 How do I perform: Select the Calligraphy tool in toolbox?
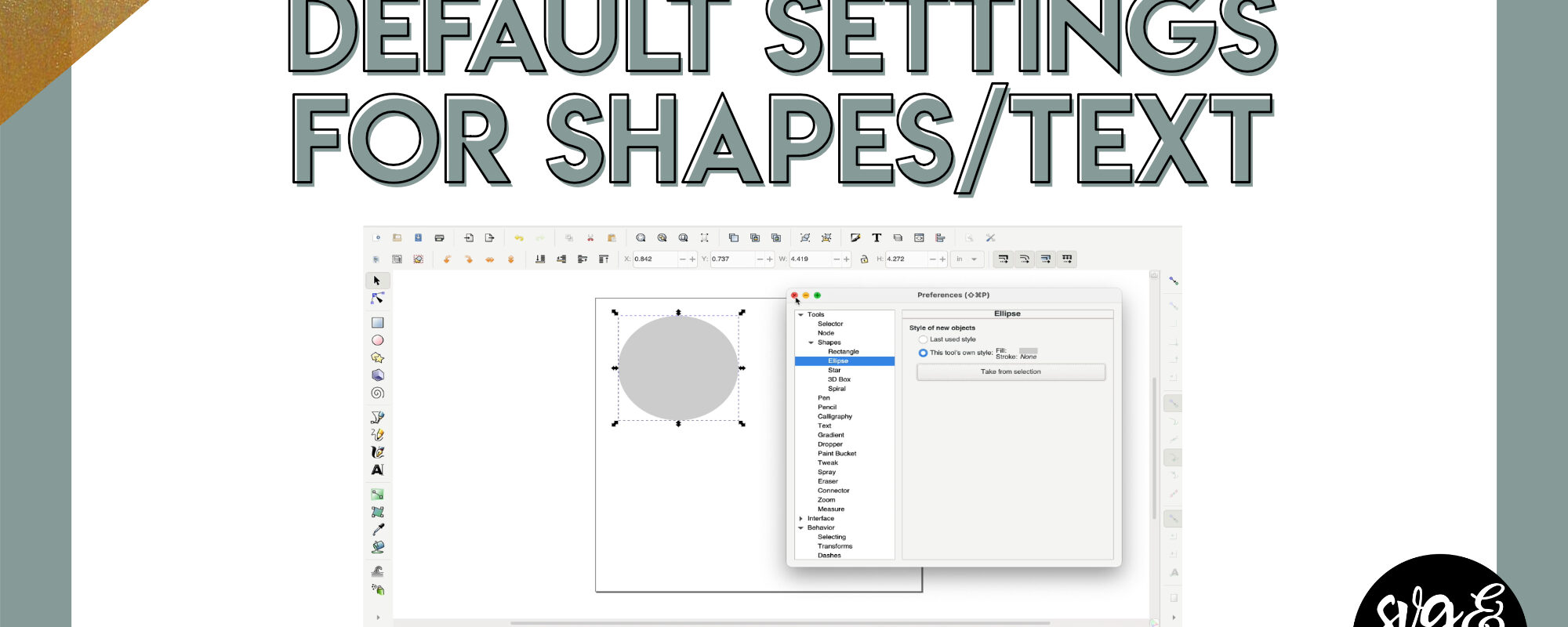coord(377,452)
